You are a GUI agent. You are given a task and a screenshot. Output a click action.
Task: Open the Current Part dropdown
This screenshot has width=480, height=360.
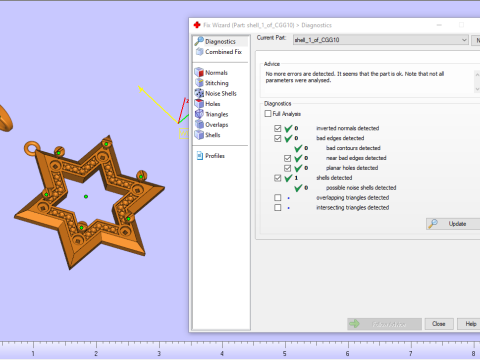point(381,40)
